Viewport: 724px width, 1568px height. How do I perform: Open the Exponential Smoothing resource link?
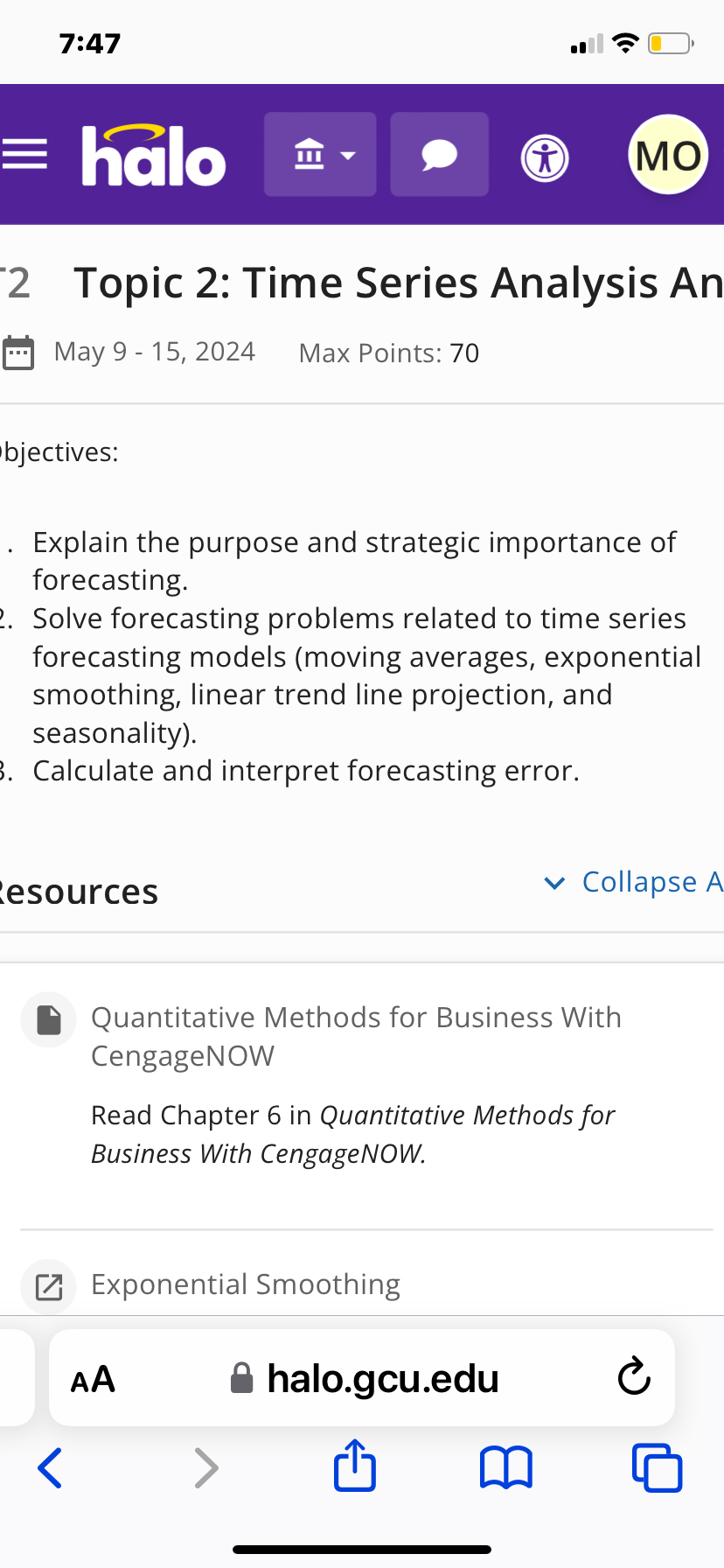[245, 1284]
